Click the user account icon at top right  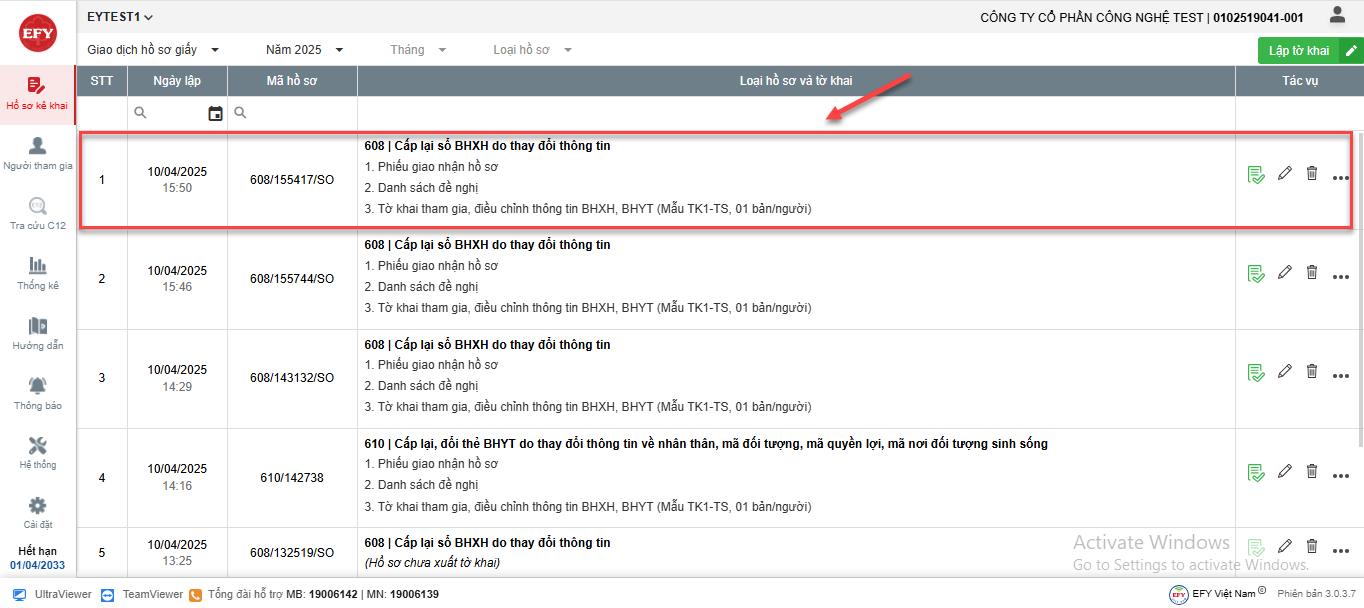pyautogui.click(x=1337, y=15)
